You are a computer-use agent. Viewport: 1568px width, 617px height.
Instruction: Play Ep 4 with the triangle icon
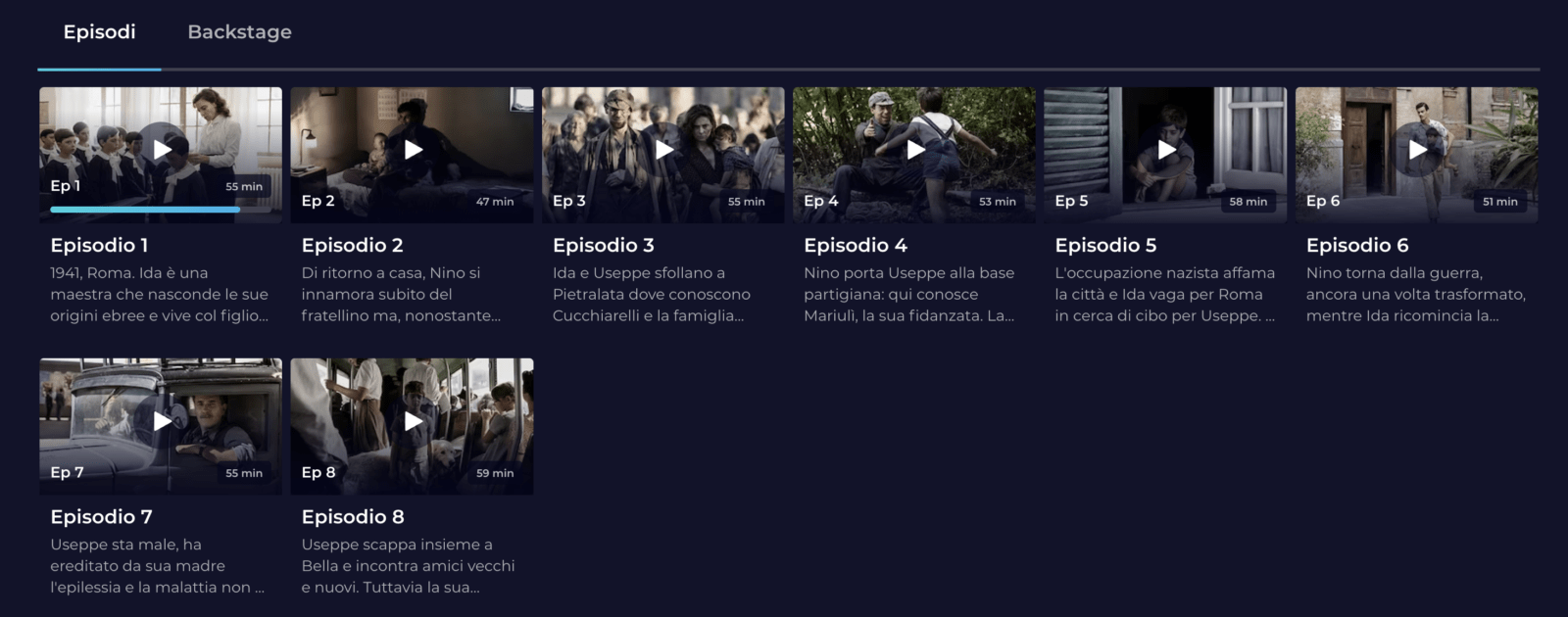click(x=915, y=150)
